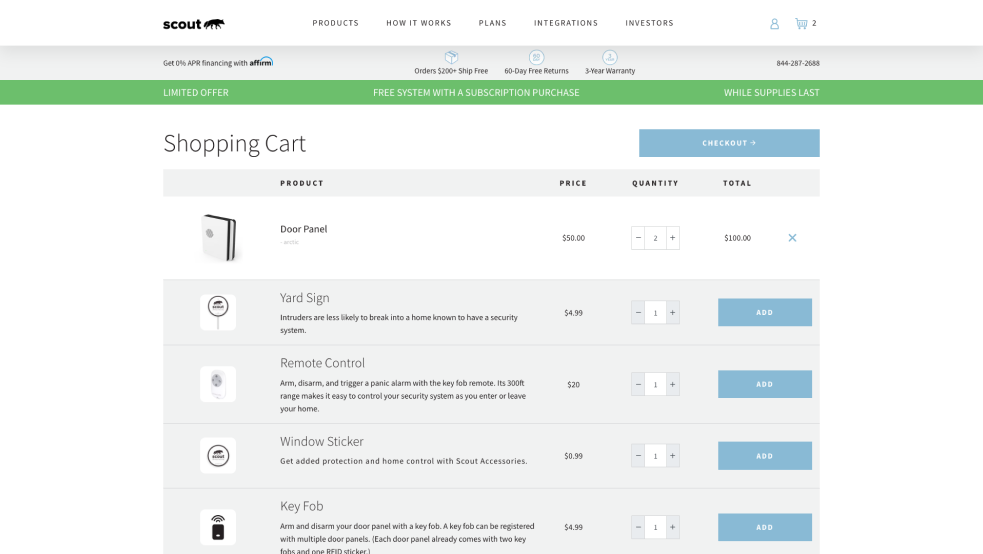Remove Door Panel from cart

coord(792,238)
